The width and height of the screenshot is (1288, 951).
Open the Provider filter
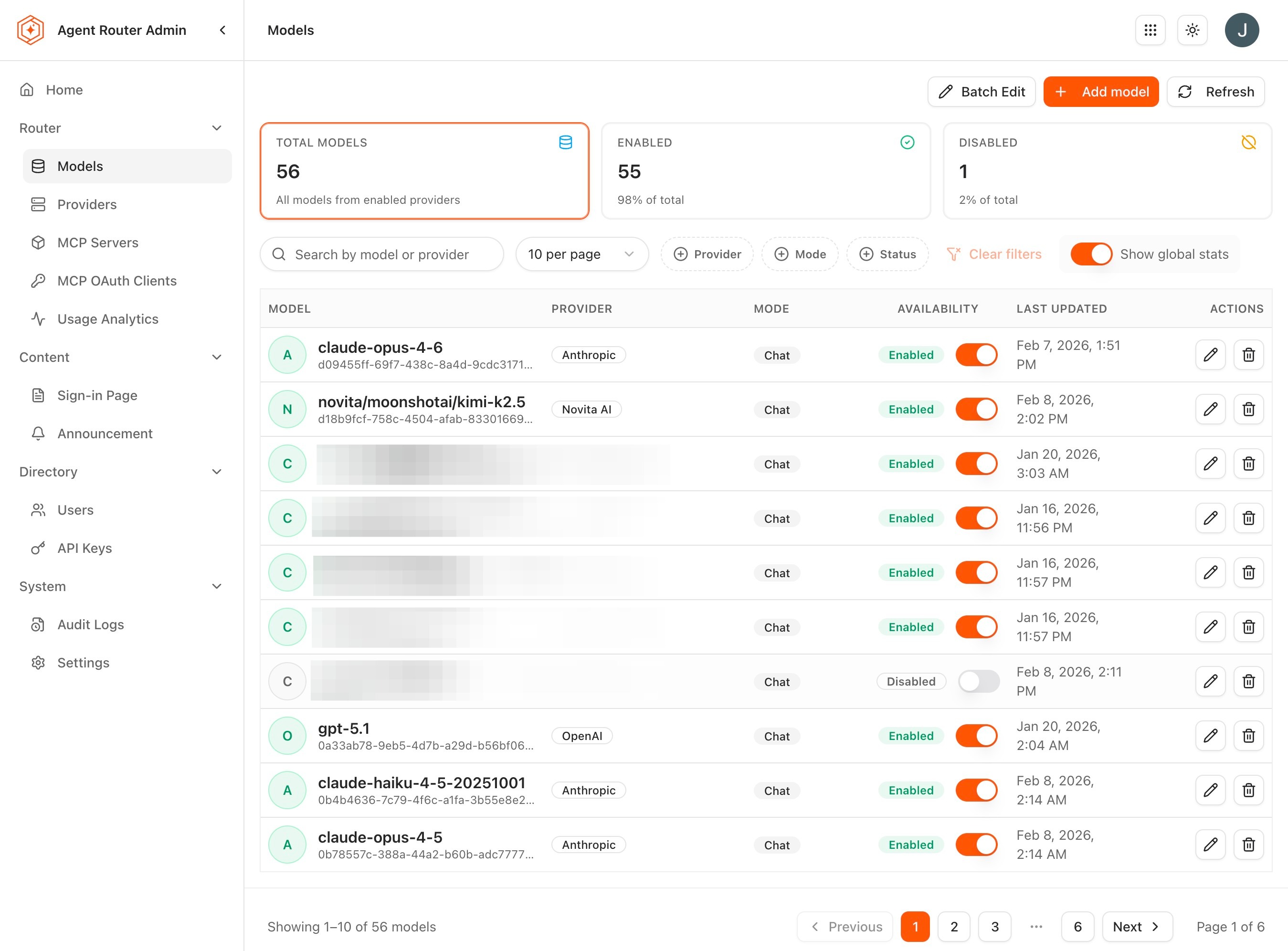707,254
